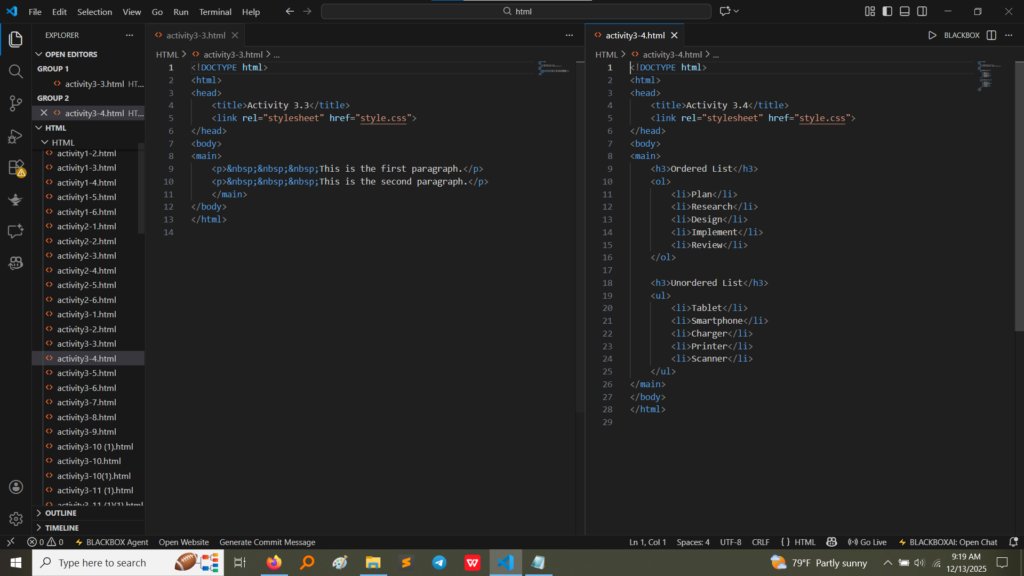Toggle the Secondary Side Bar visibility
Screen dimensions: 1024x576
tap(922, 11)
